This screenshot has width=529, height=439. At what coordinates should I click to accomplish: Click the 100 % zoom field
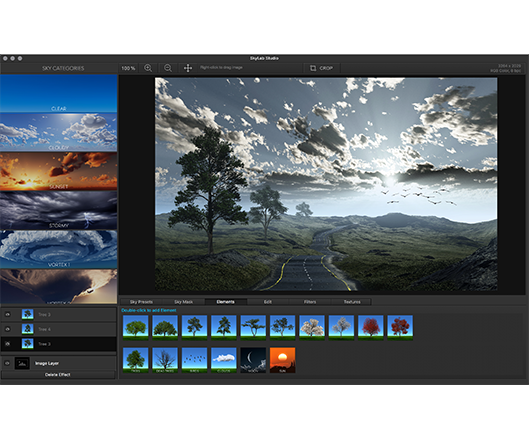coord(128,68)
